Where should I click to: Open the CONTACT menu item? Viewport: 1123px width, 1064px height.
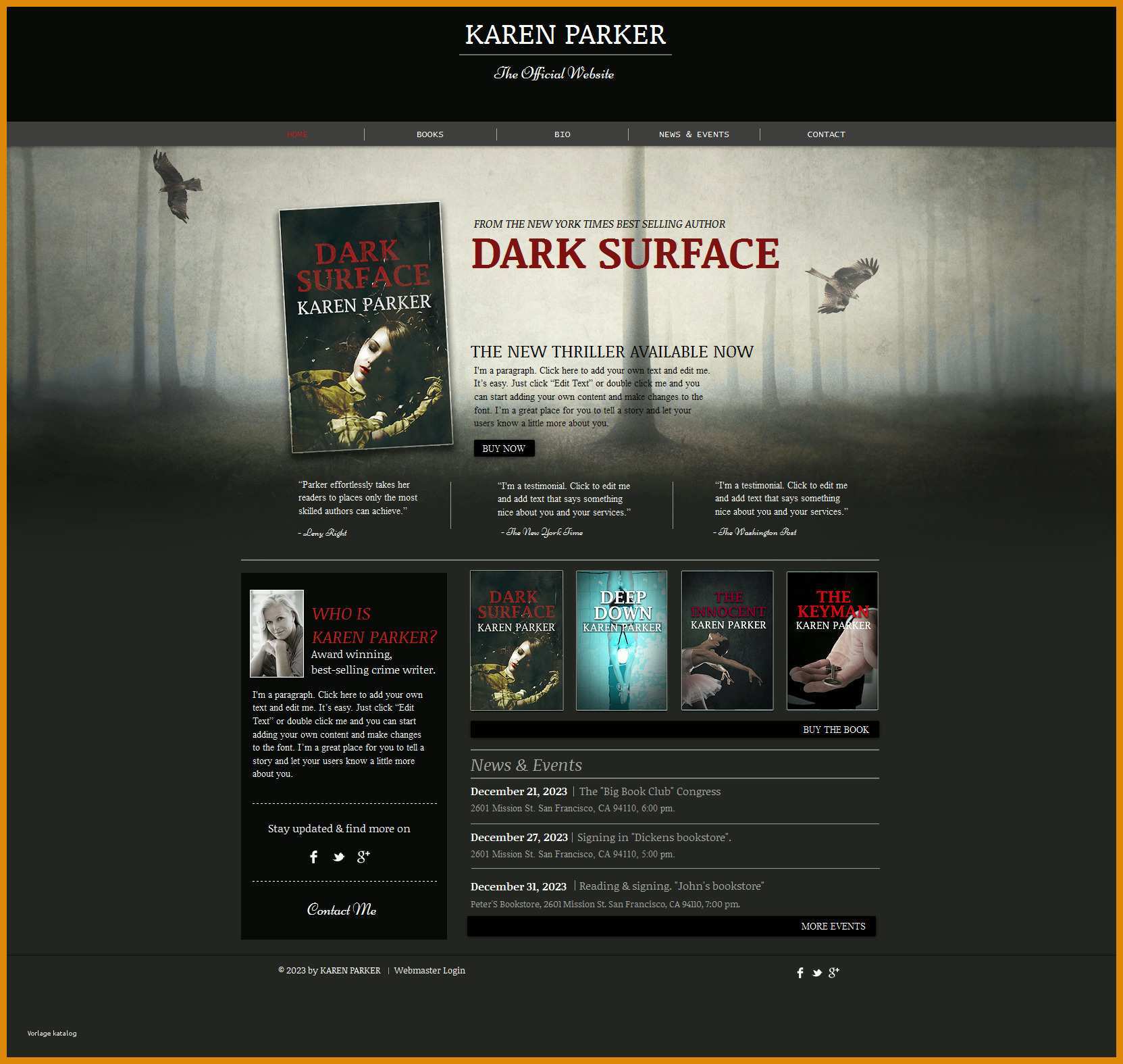point(826,134)
